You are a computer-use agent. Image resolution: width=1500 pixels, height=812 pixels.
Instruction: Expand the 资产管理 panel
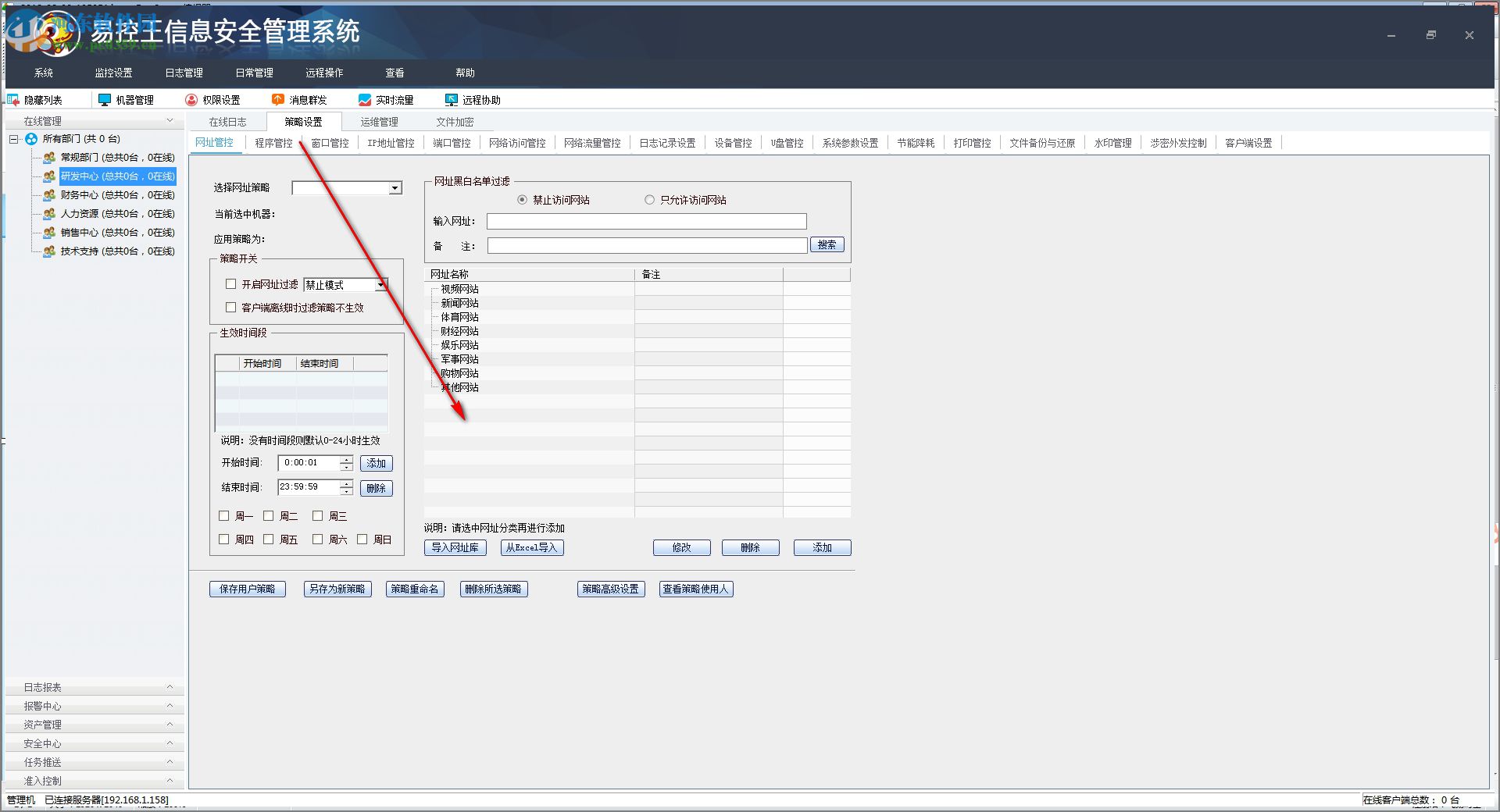170,725
